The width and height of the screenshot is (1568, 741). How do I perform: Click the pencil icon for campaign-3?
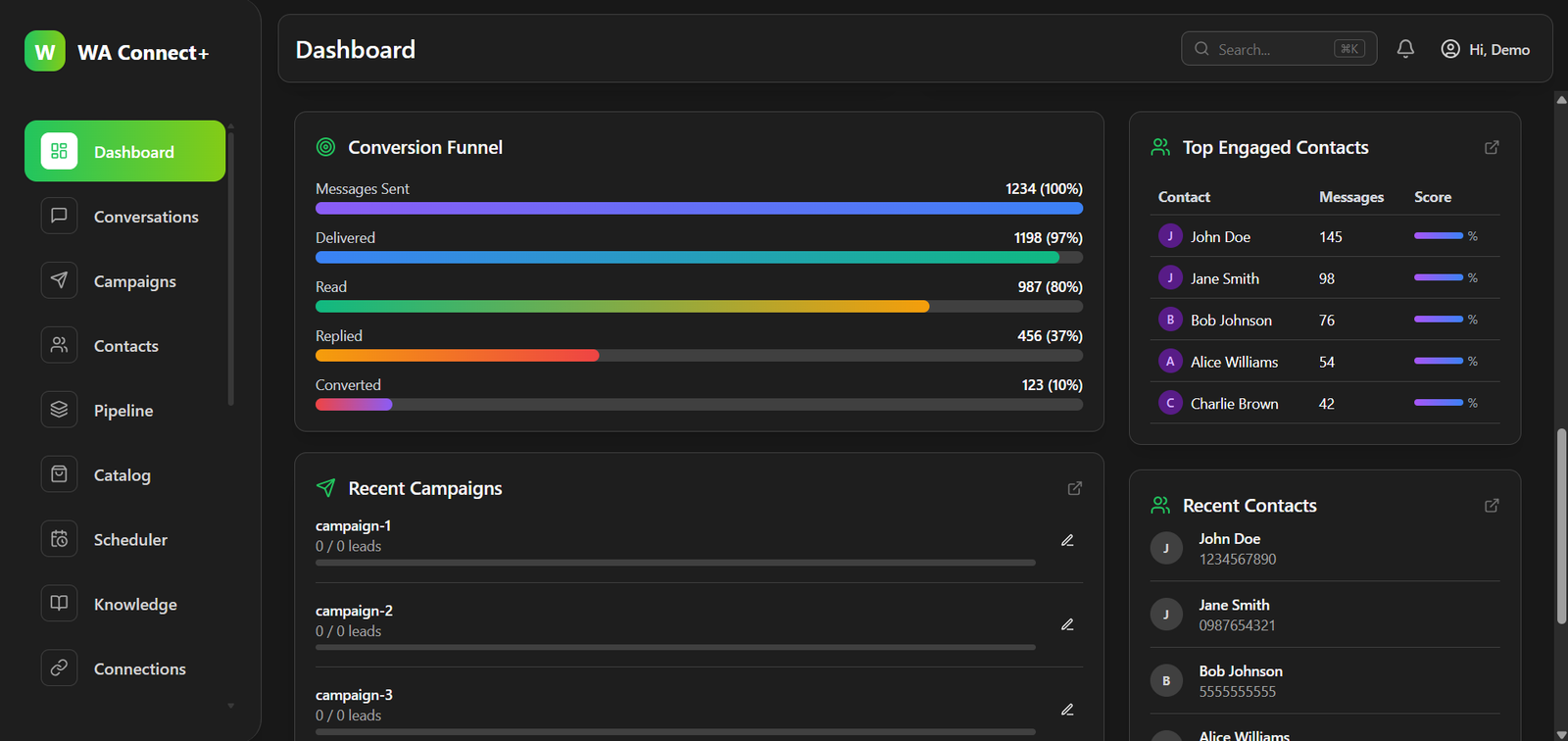1067,710
